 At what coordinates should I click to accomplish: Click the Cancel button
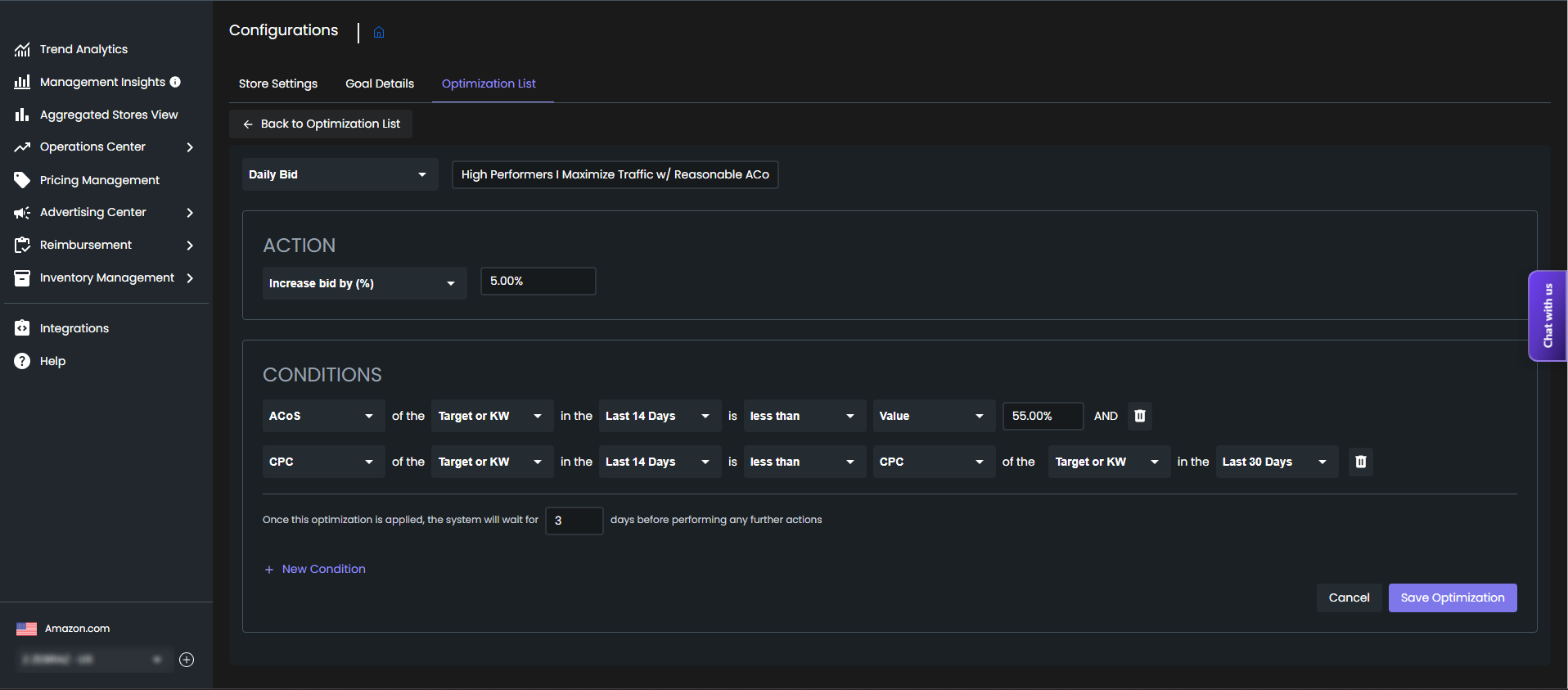(1349, 598)
